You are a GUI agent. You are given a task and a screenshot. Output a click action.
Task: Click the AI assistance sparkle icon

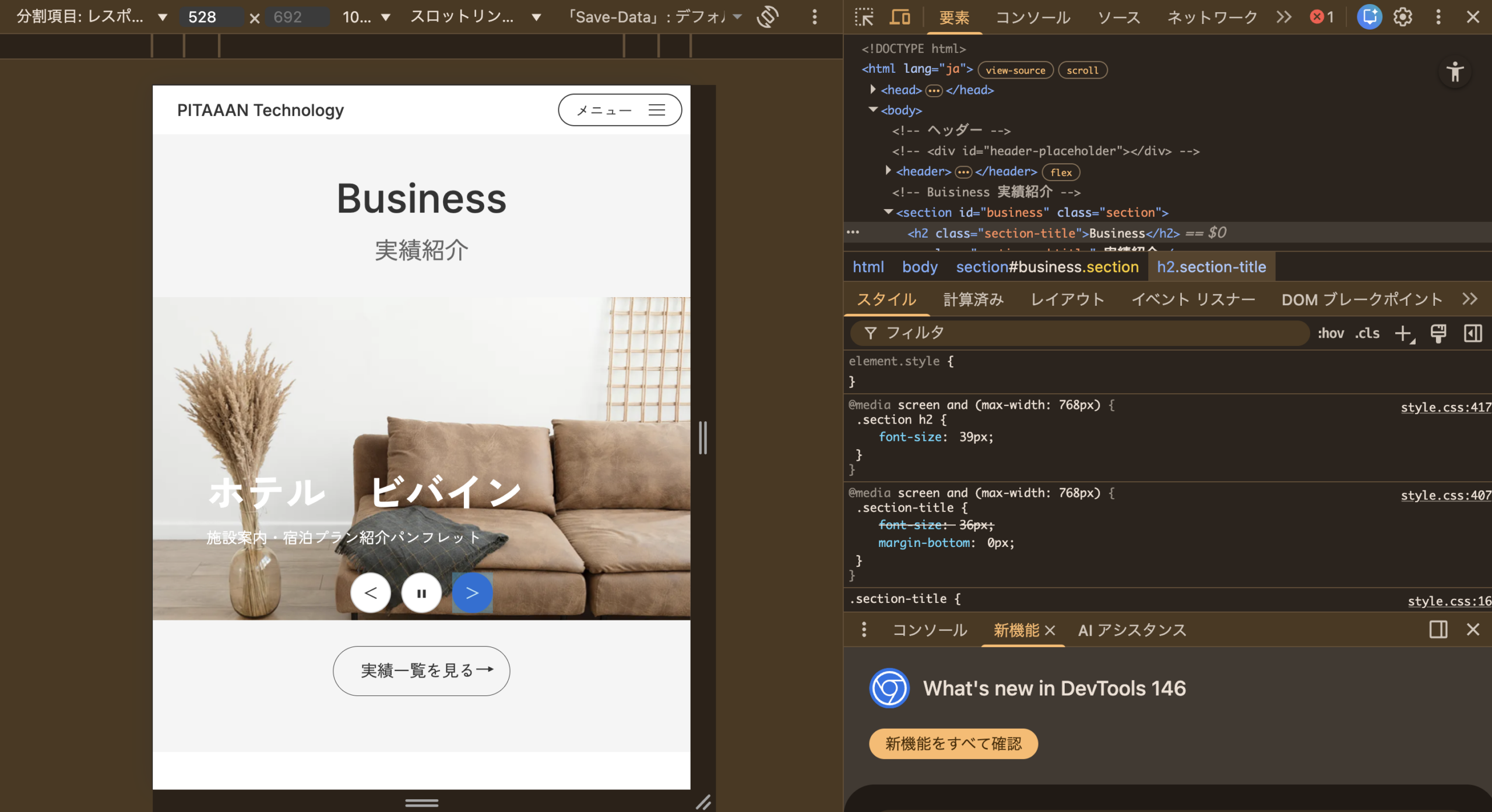pos(1369,17)
